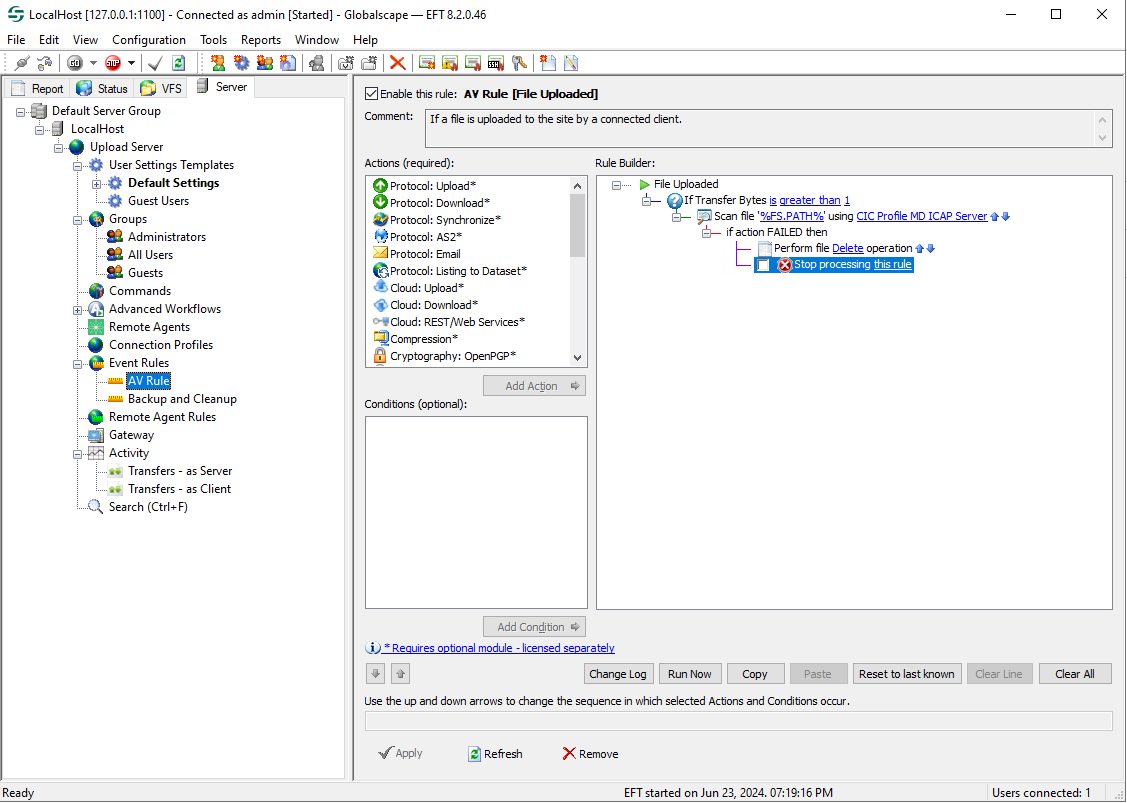Click the green refresh icon in toolbar
Viewport: 1127px width, 803px height.
[x=178, y=63]
